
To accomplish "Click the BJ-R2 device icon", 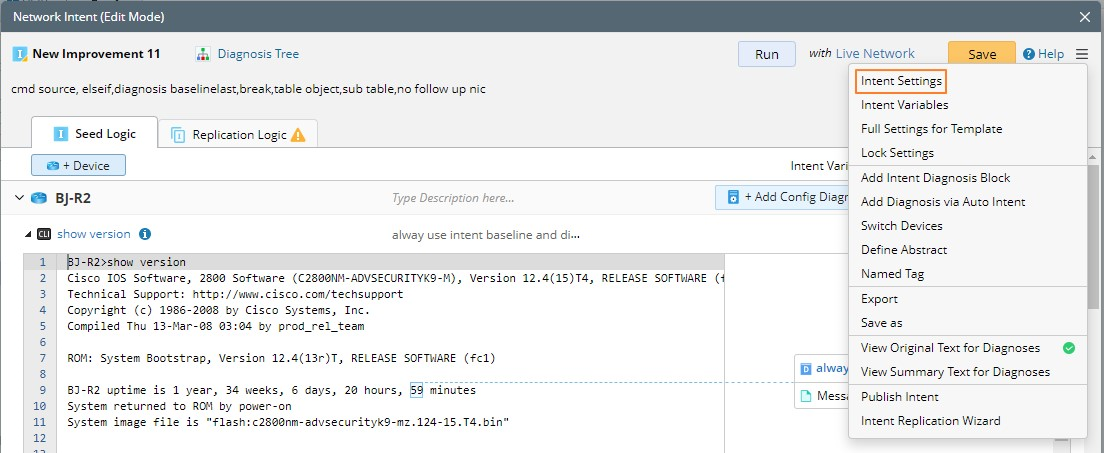I will [x=40, y=198].
